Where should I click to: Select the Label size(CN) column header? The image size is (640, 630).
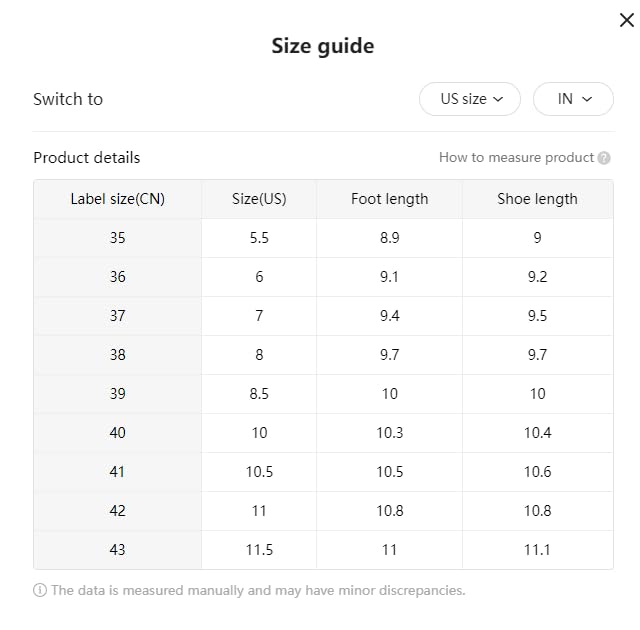pos(118,199)
